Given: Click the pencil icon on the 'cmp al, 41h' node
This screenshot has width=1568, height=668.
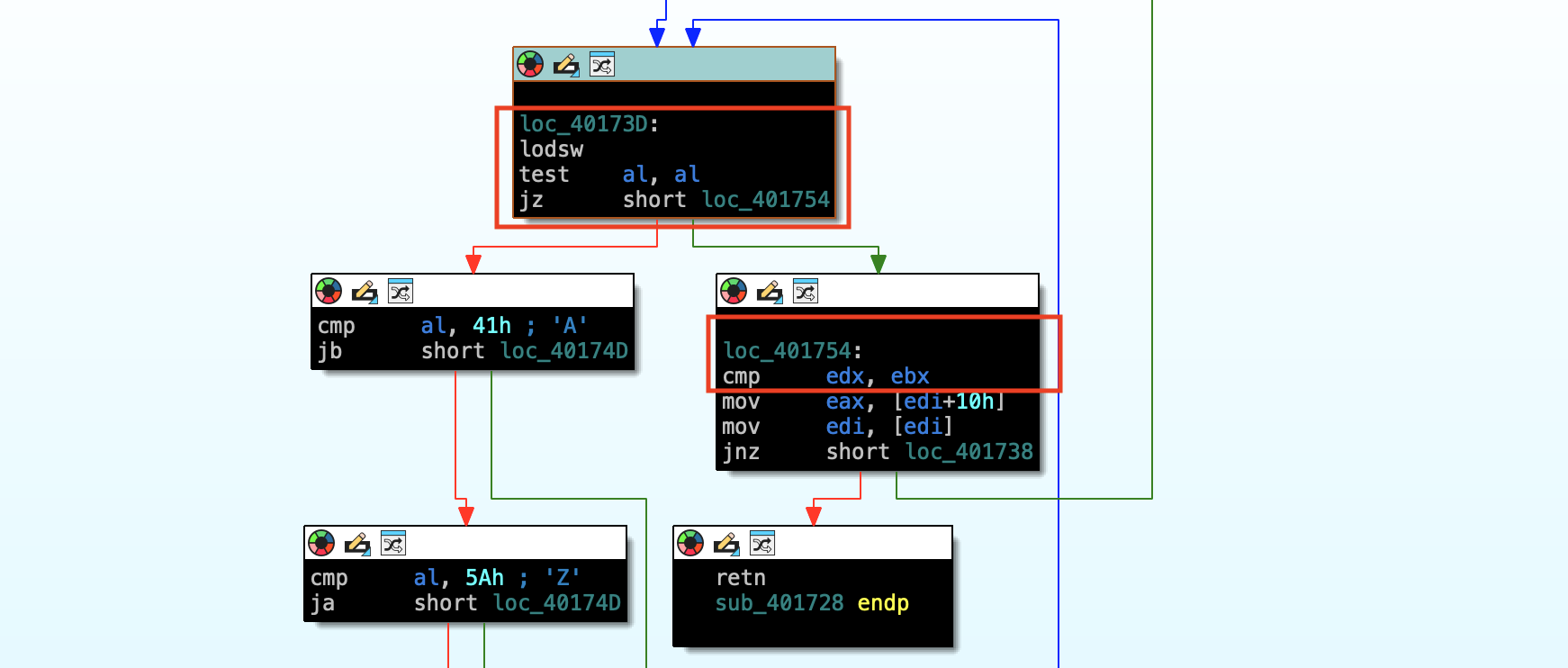Looking at the screenshot, I should pyautogui.click(x=365, y=291).
